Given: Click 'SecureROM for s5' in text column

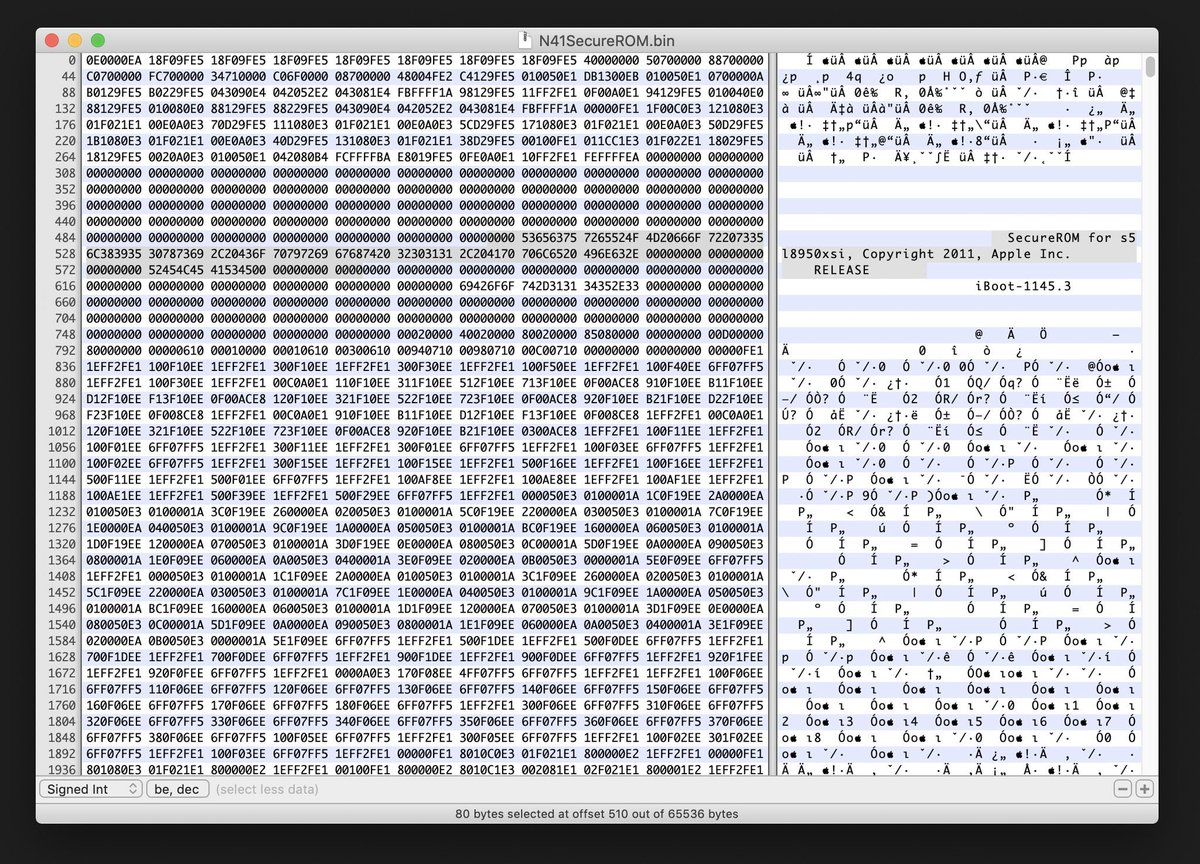Looking at the screenshot, I should tap(1071, 237).
